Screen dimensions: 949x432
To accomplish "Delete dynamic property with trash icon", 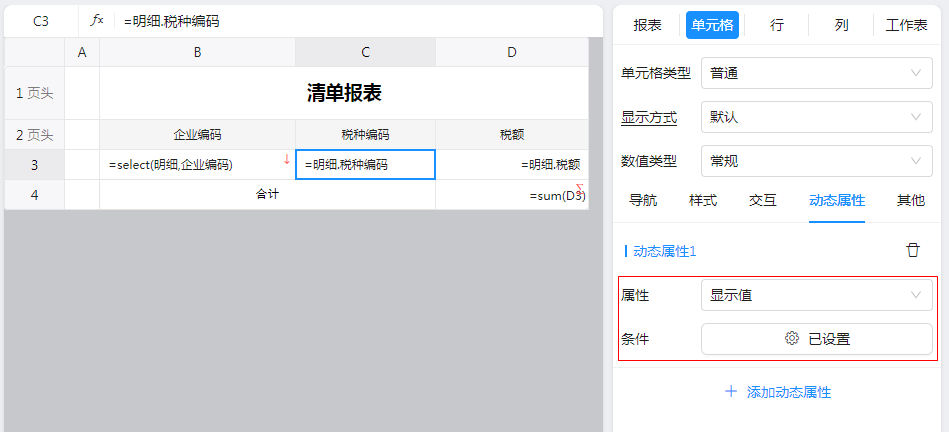I will (x=912, y=250).
